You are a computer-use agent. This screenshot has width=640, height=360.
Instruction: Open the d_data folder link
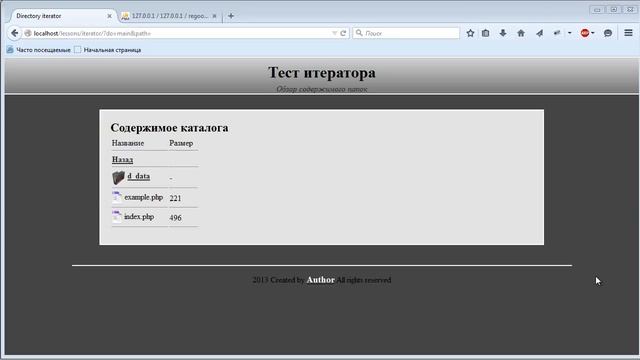139,176
